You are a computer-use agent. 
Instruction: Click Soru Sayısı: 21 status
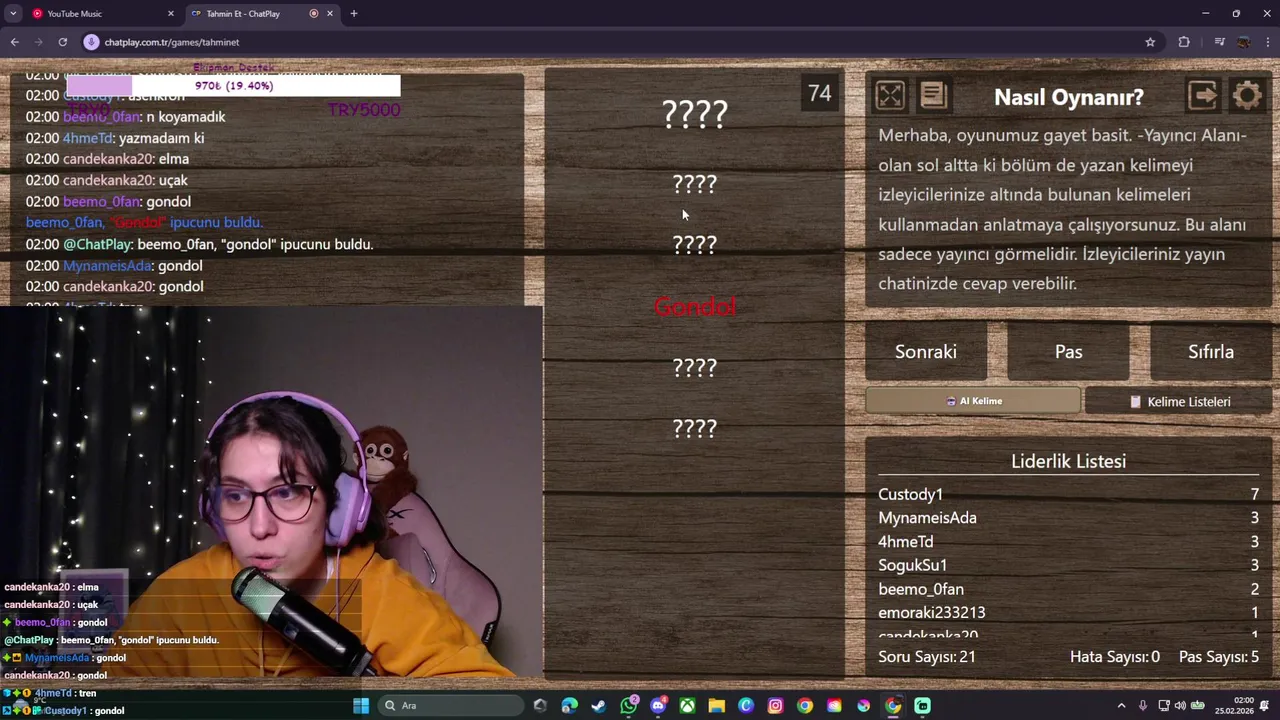[927, 657]
